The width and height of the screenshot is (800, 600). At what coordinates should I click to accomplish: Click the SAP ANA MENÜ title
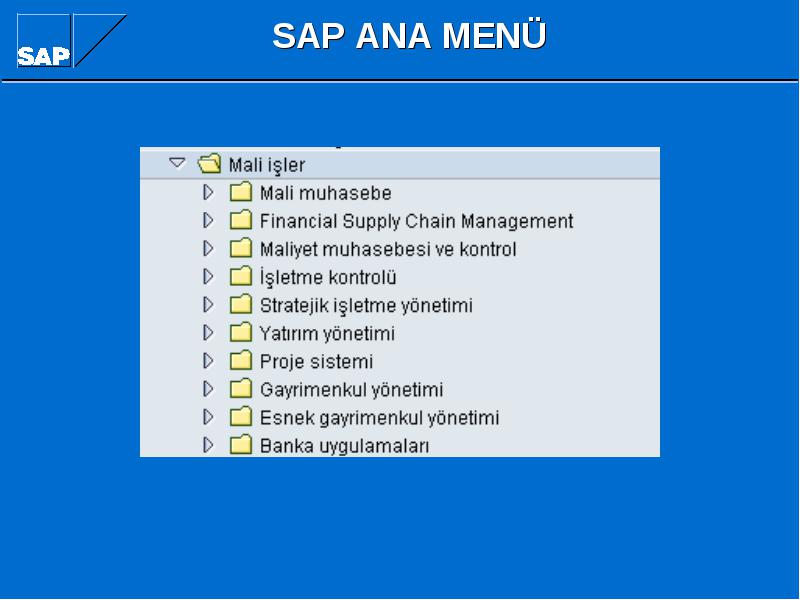409,35
